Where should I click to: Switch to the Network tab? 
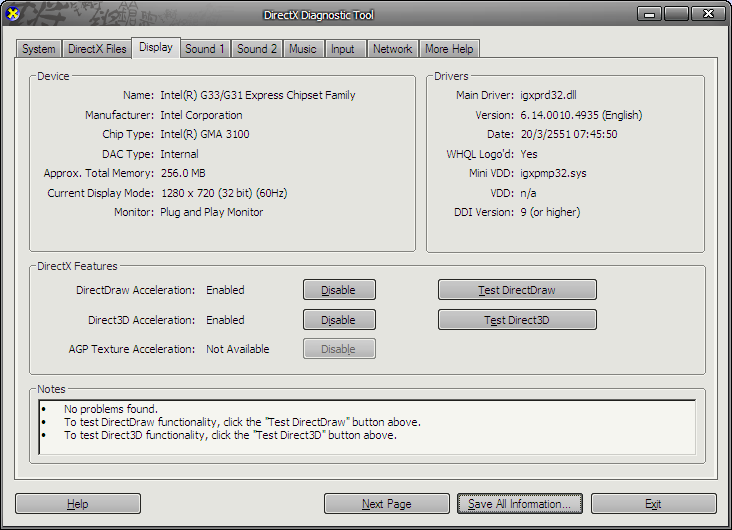coord(393,49)
